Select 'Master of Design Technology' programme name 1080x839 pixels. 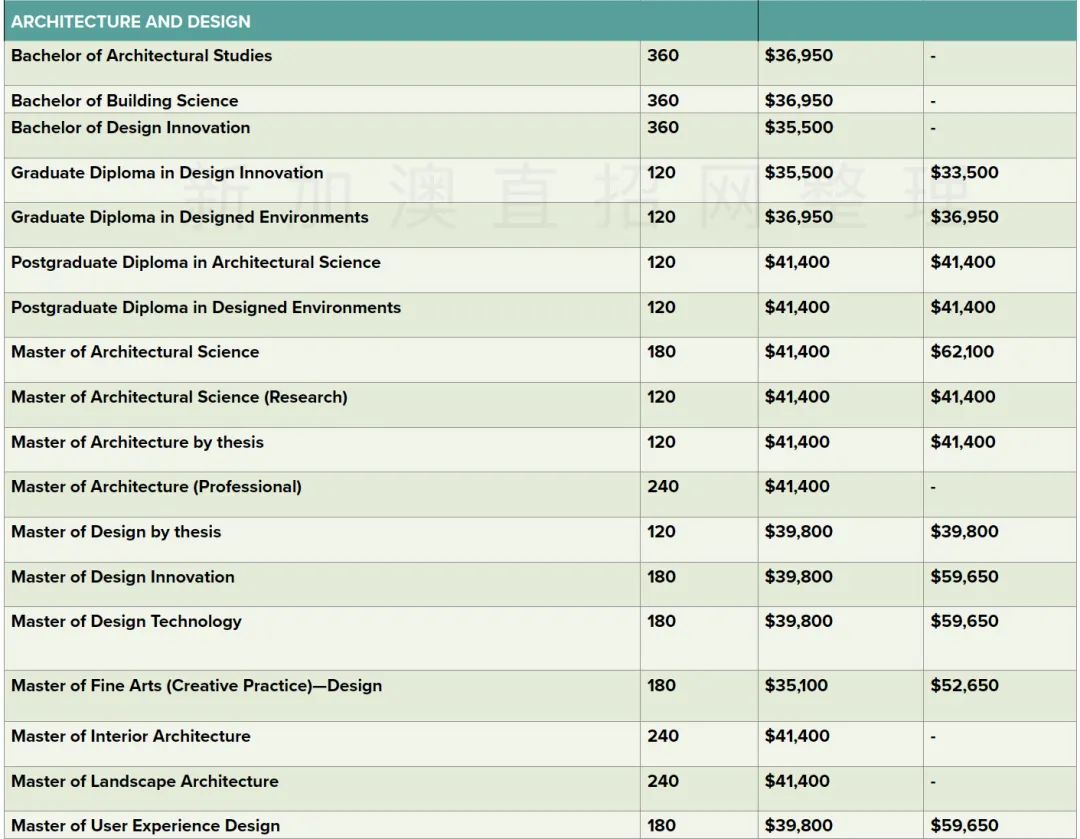point(126,621)
